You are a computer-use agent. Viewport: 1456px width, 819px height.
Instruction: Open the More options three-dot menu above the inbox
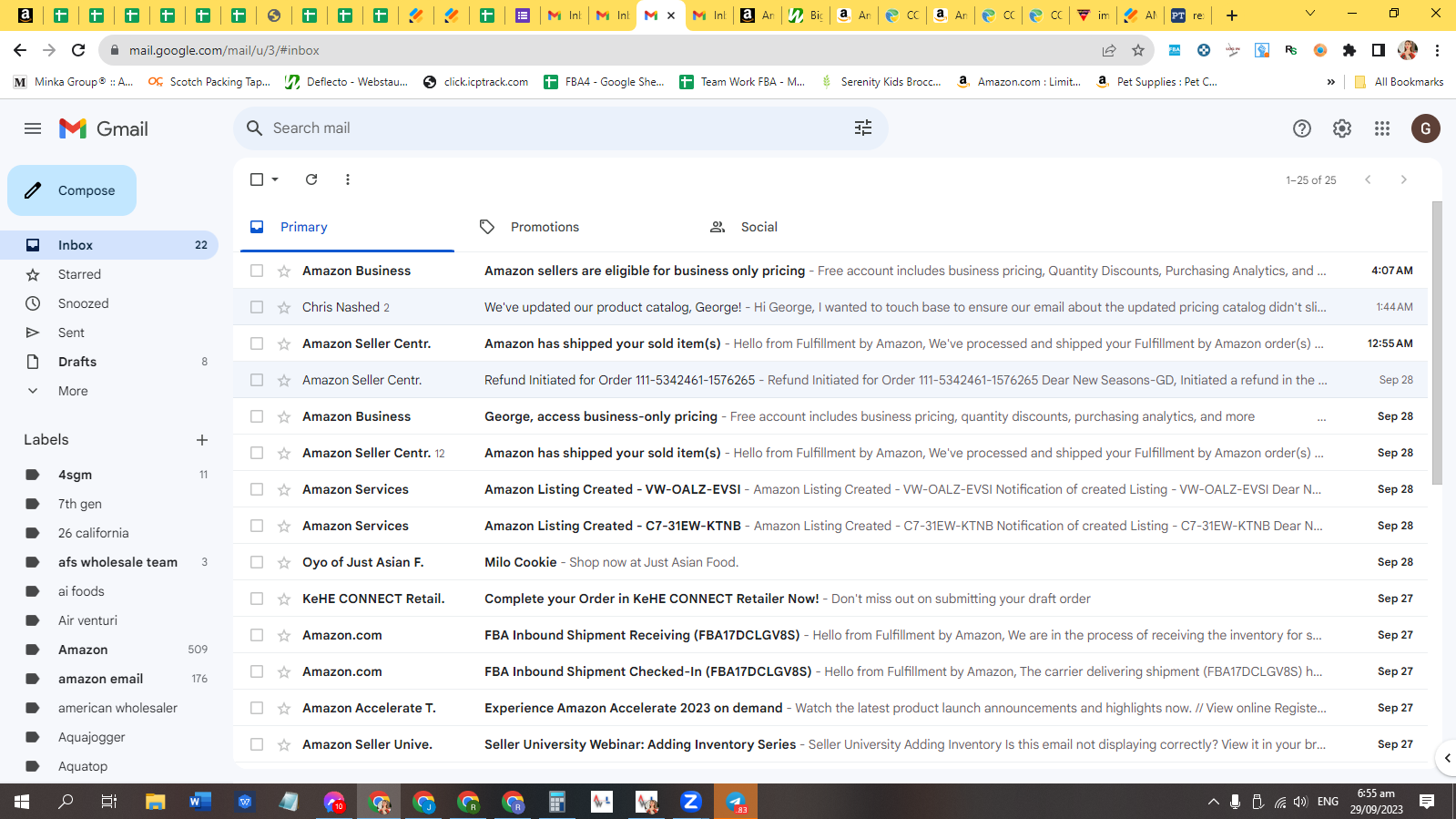coord(348,179)
